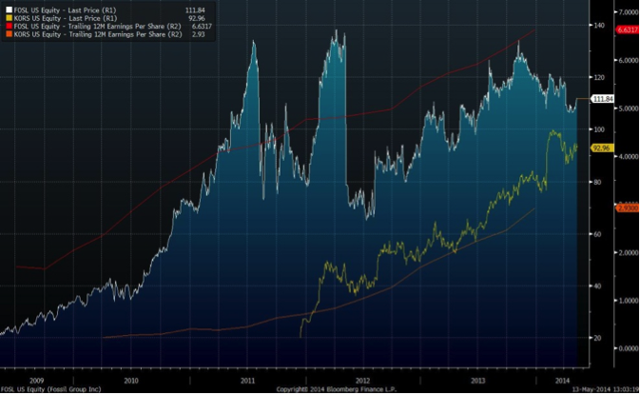Click the 2009 year label on time axis
The width and height of the screenshot is (640, 394).
point(36,381)
